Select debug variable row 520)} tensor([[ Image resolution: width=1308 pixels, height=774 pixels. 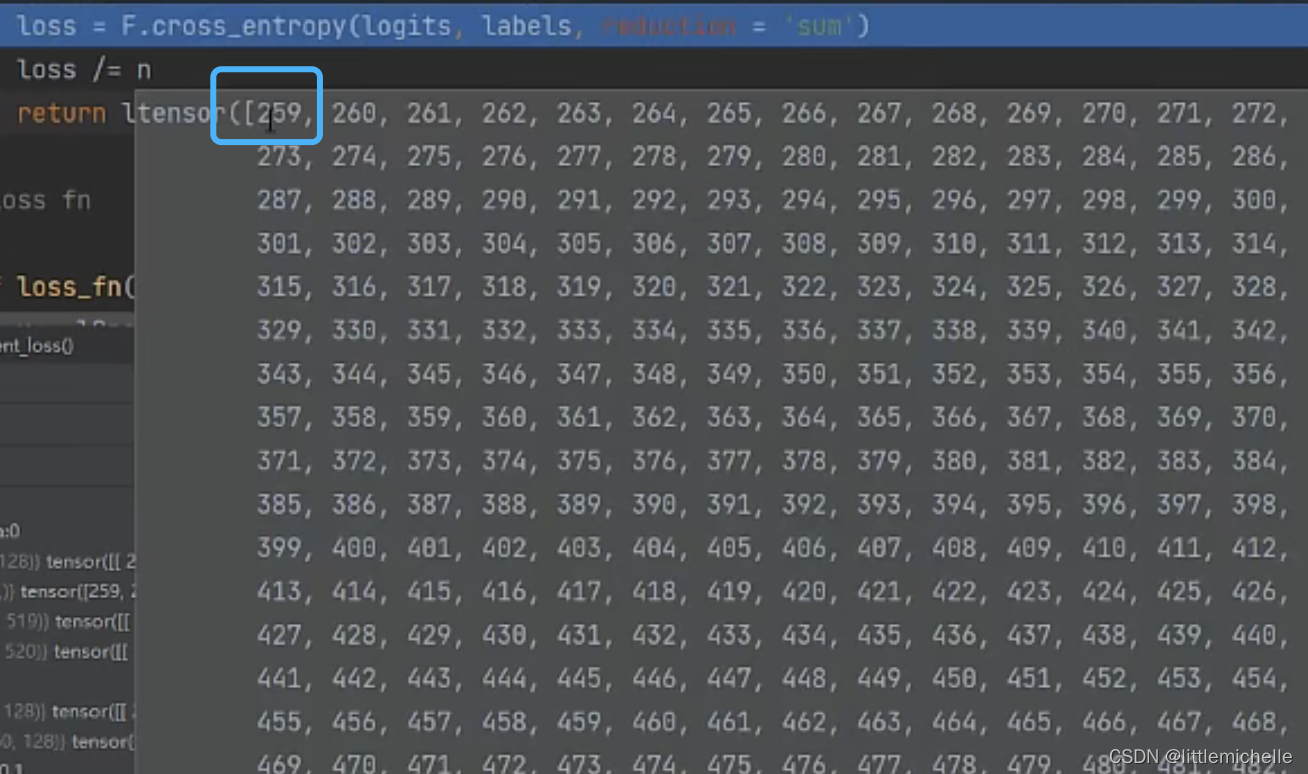[x=67, y=651]
